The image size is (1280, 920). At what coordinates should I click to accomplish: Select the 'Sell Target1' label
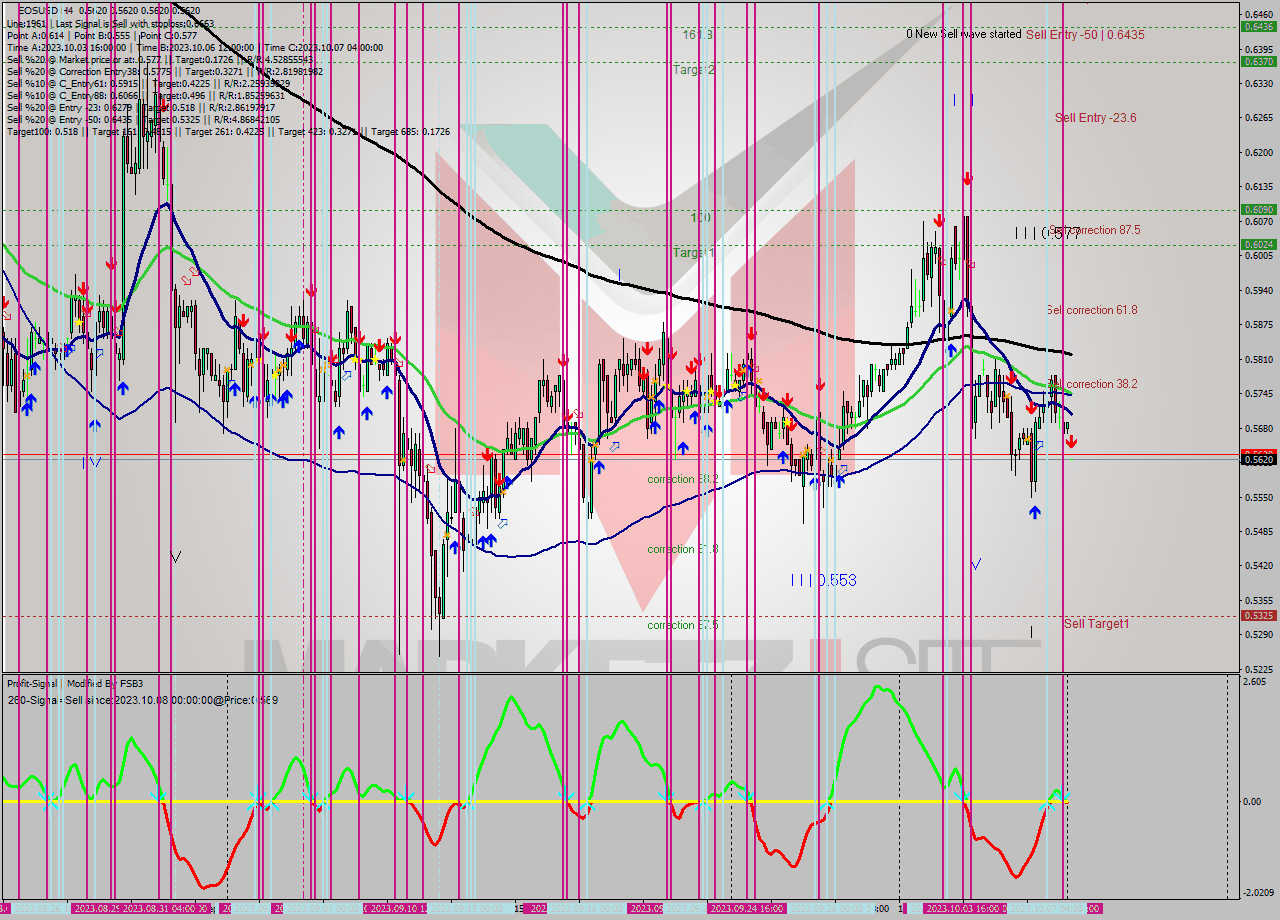pos(1096,624)
